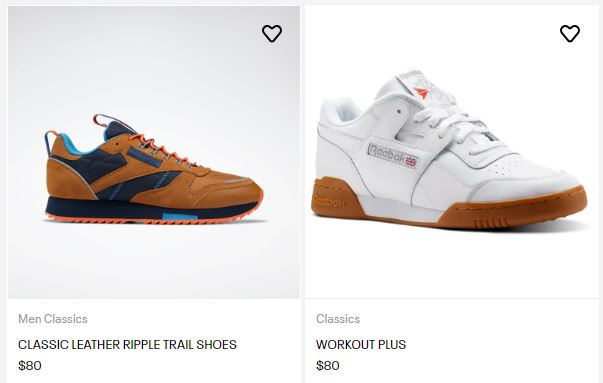Open the CLASSIC LEATHER RIPPLE TRAIL SHOES title link
This screenshot has width=603, height=383.
tap(127, 345)
